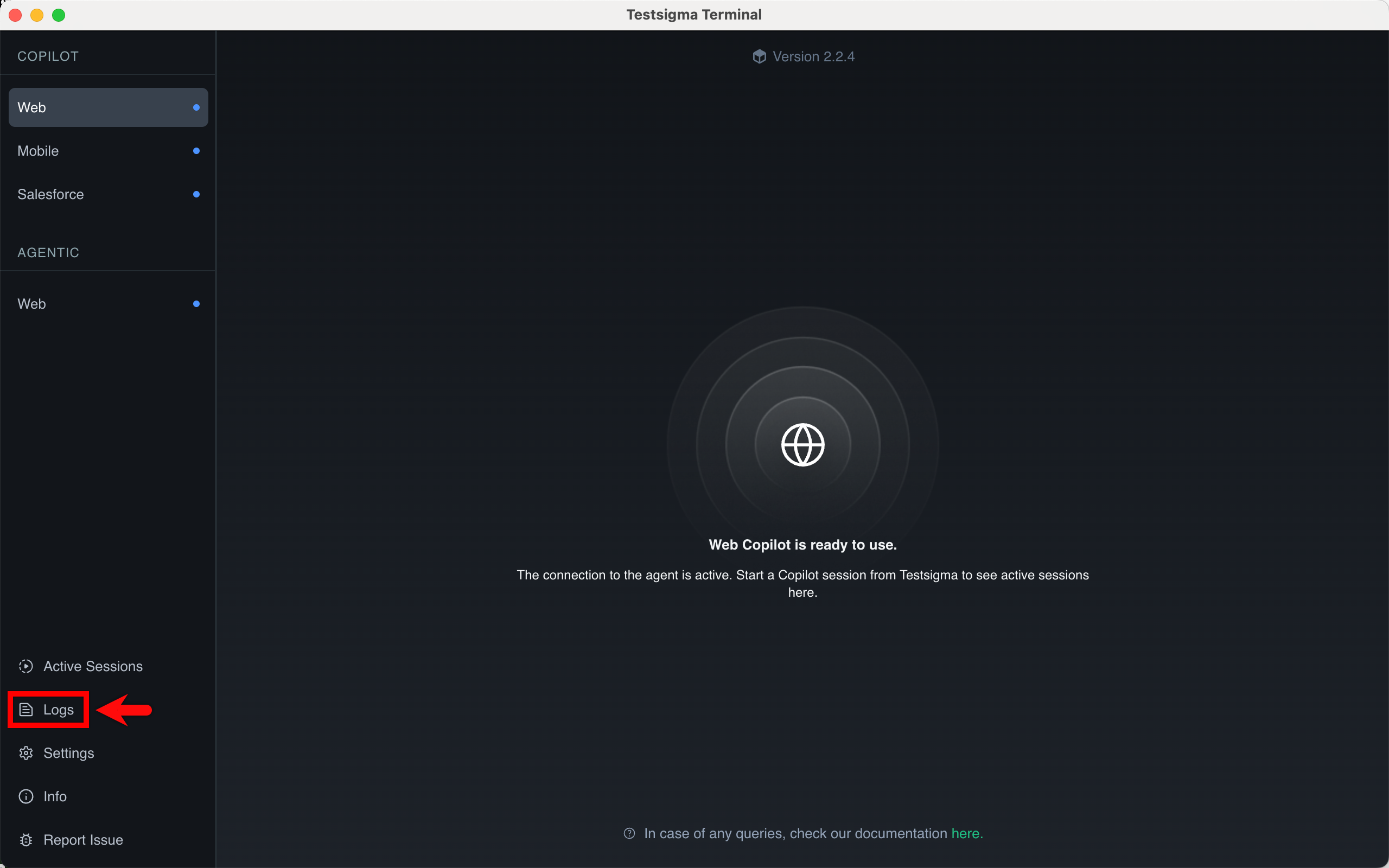
Task: Click the version cube icon
Action: pyautogui.click(x=760, y=56)
